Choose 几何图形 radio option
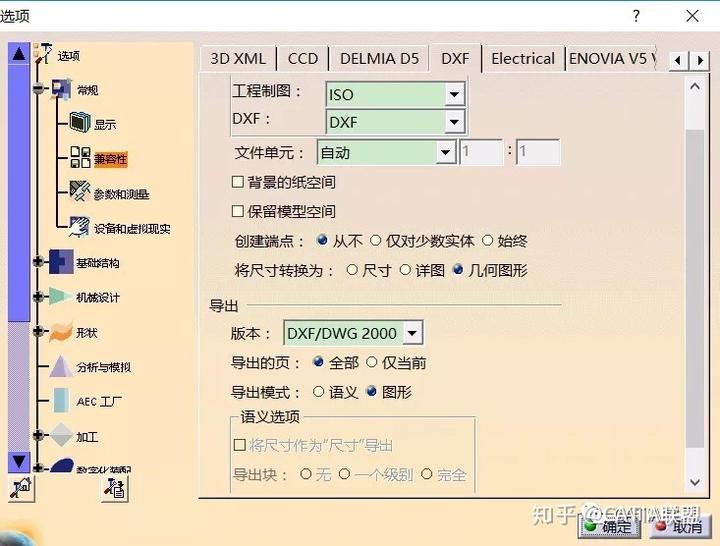Viewport: 720px width, 546px height. [458, 270]
